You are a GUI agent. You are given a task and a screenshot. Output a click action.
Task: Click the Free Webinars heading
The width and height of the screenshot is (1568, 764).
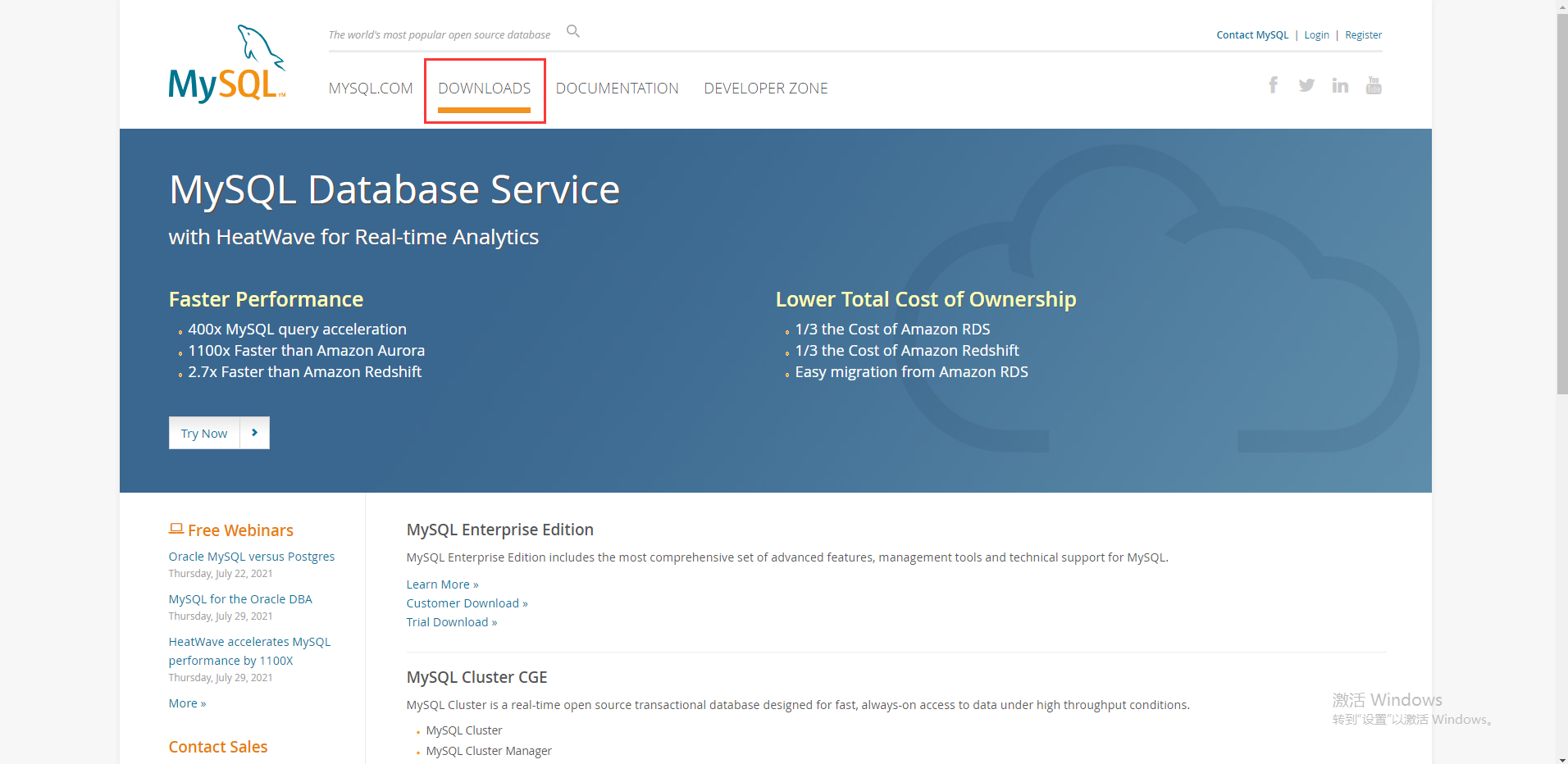tap(240, 530)
